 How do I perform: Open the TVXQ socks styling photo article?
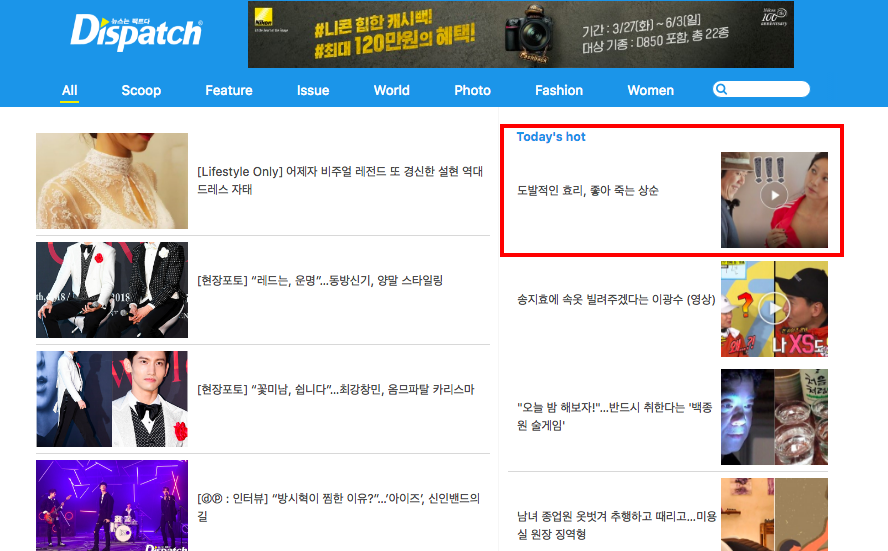point(320,280)
